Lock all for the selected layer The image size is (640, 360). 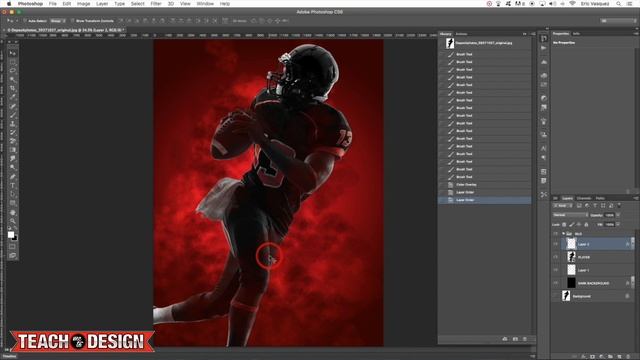point(586,224)
